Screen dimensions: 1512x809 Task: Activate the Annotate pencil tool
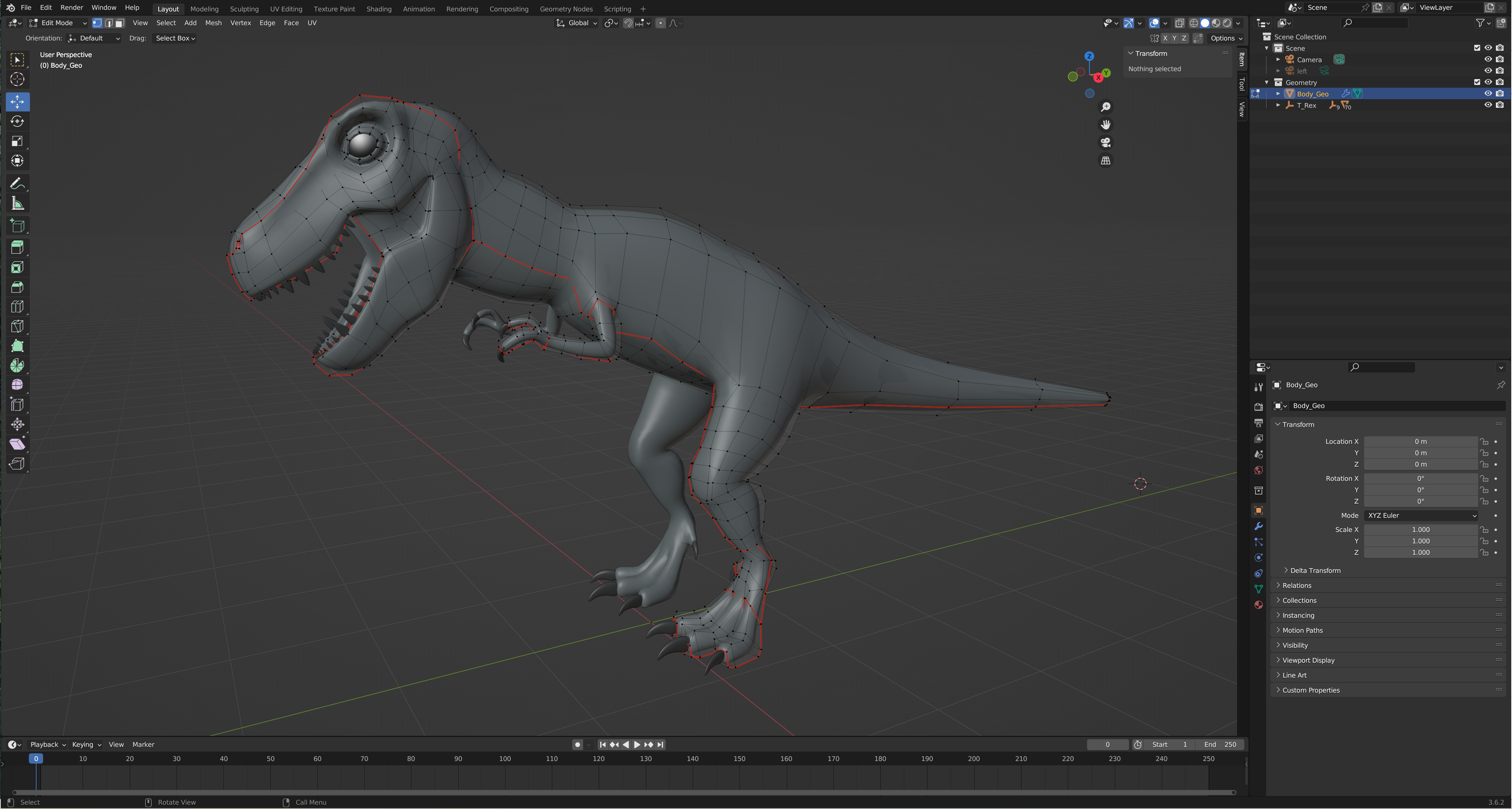17,184
